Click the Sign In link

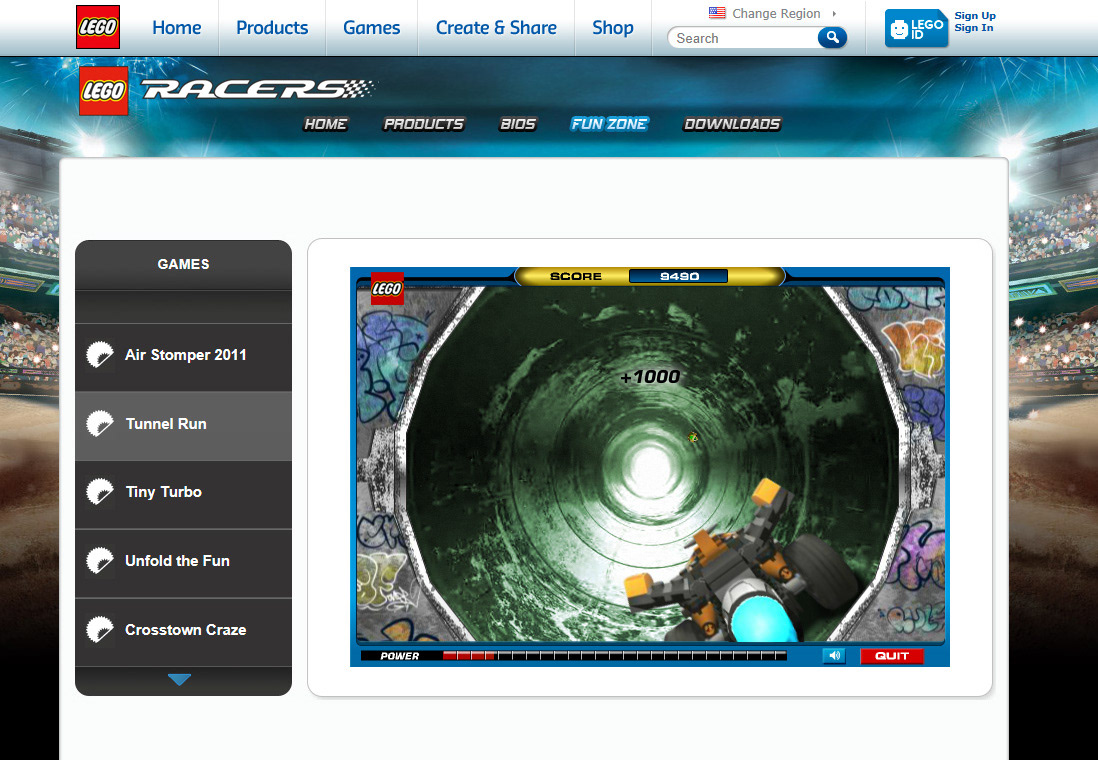coord(973,28)
